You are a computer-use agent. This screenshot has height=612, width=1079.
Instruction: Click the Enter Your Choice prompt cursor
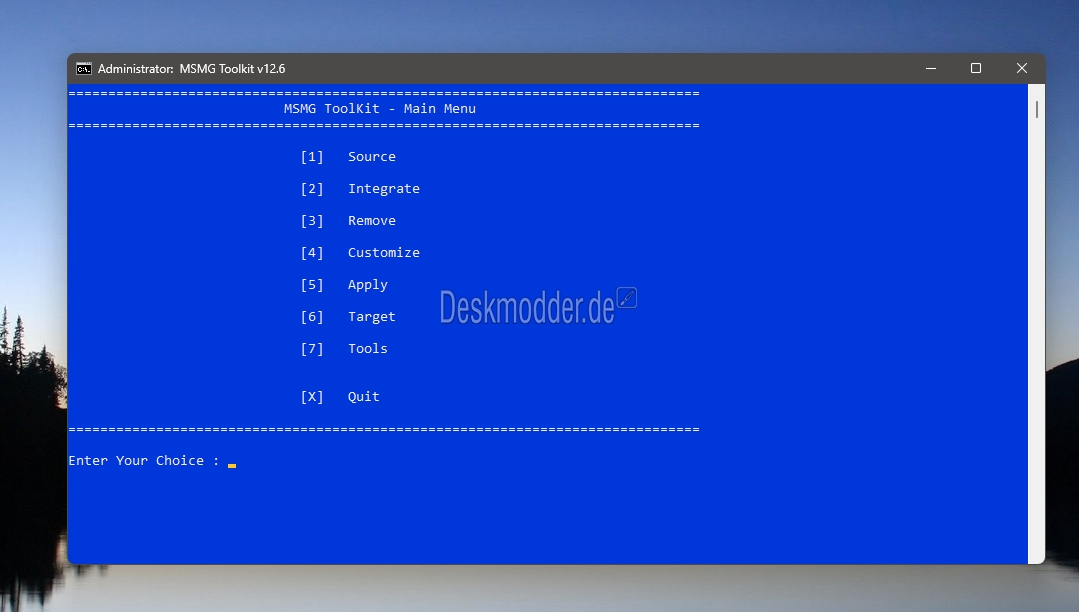tap(232, 466)
